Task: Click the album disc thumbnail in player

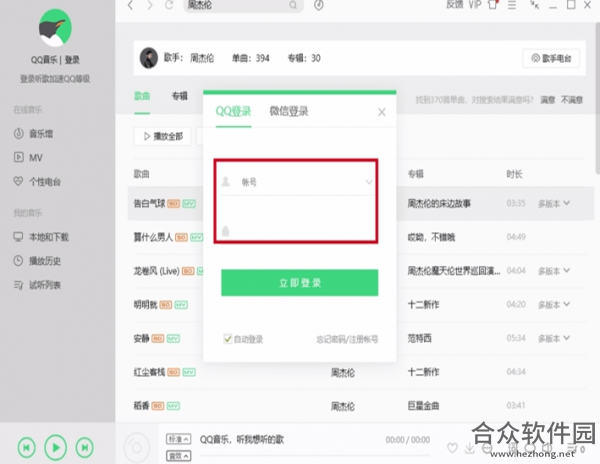Action: pos(137,447)
